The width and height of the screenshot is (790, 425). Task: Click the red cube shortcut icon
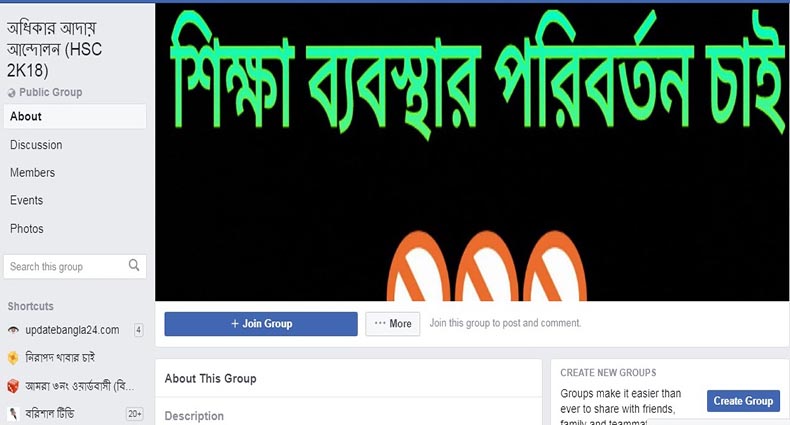point(13,386)
